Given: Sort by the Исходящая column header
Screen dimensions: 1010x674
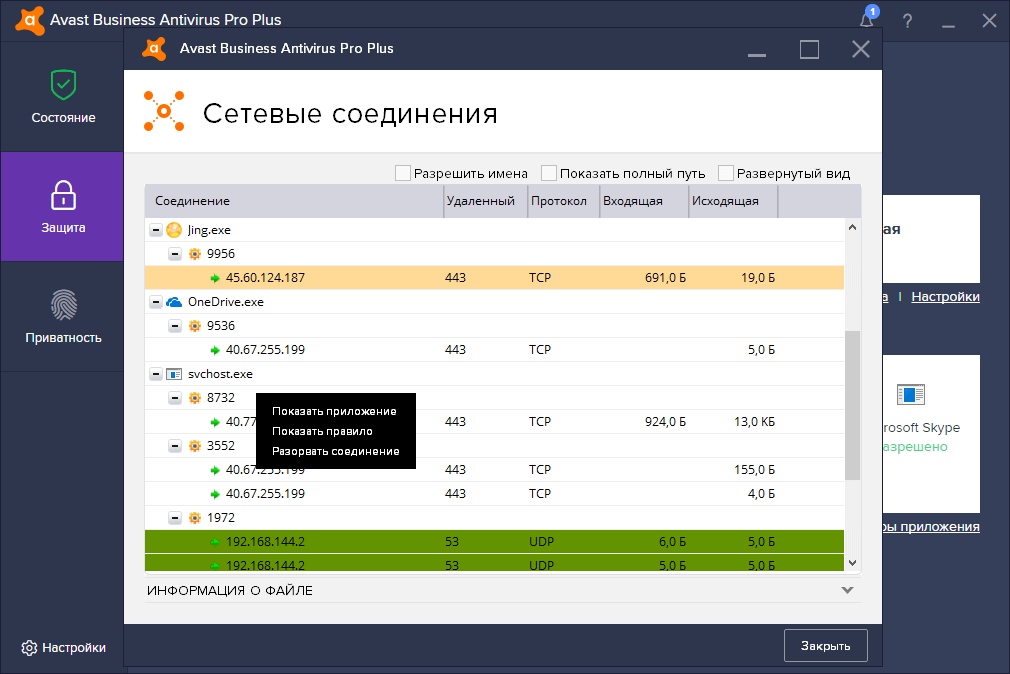Looking at the screenshot, I should point(734,201).
